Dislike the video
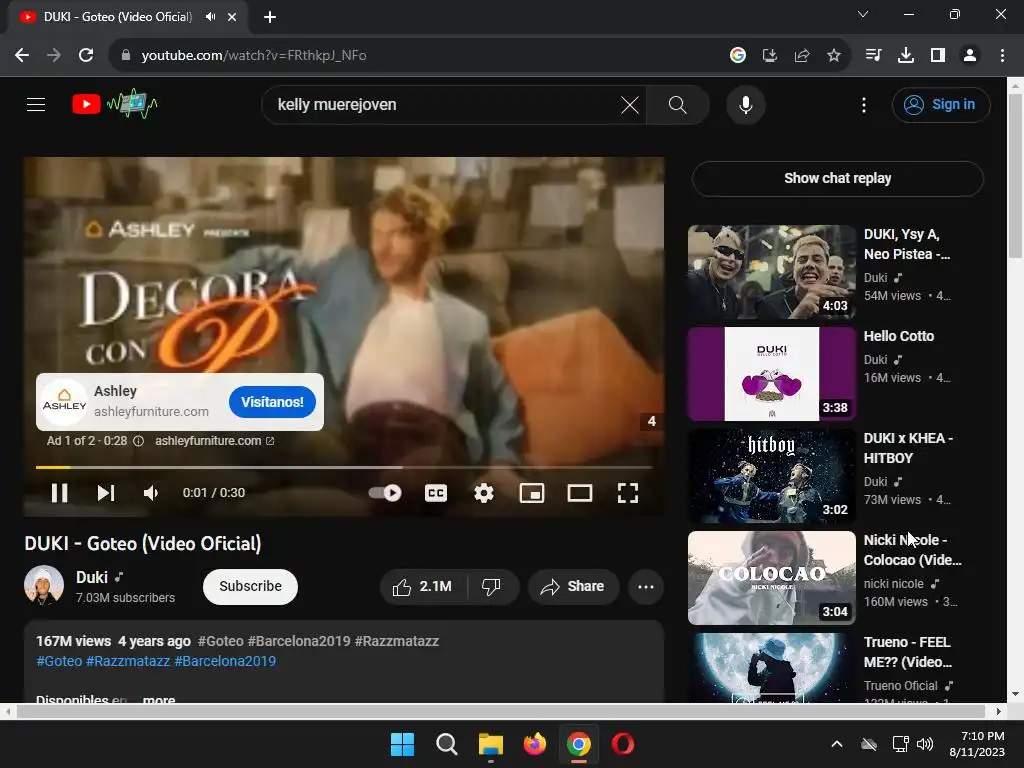 [x=492, y=586]
